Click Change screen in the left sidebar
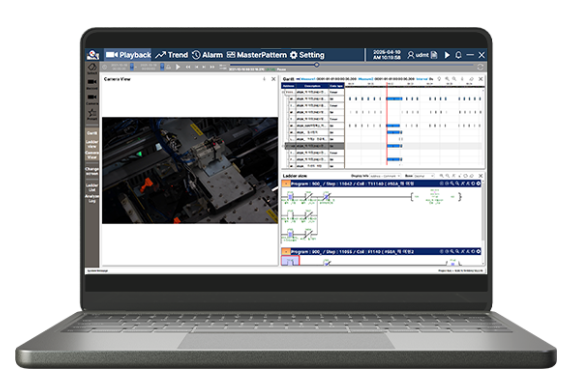This screenshot has height=390, width=573. tap(92, 171)
